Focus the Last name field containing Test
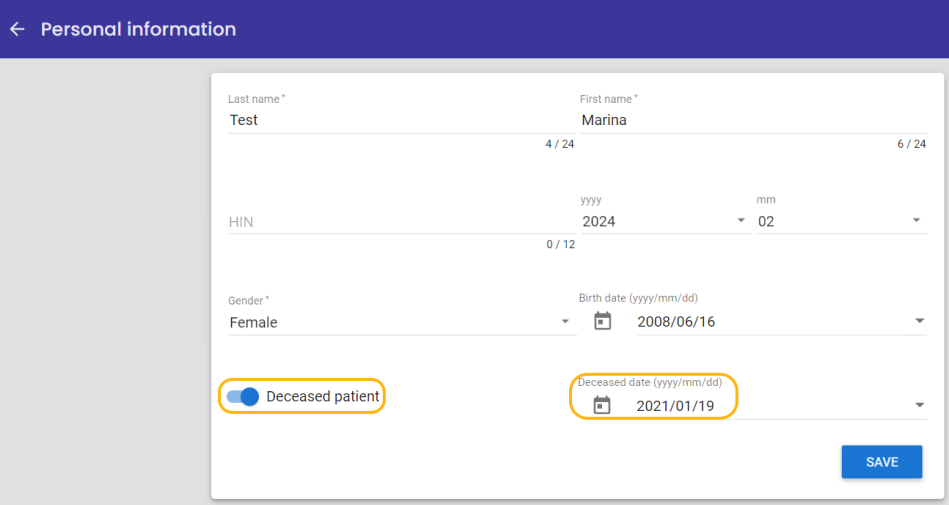 click(x=402, y=120)
